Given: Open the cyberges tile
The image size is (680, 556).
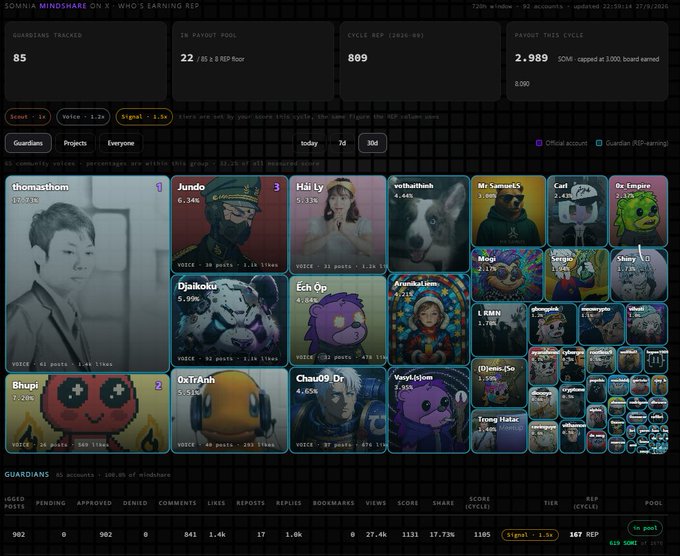Looking at the screenshot, I should [572, 365].
